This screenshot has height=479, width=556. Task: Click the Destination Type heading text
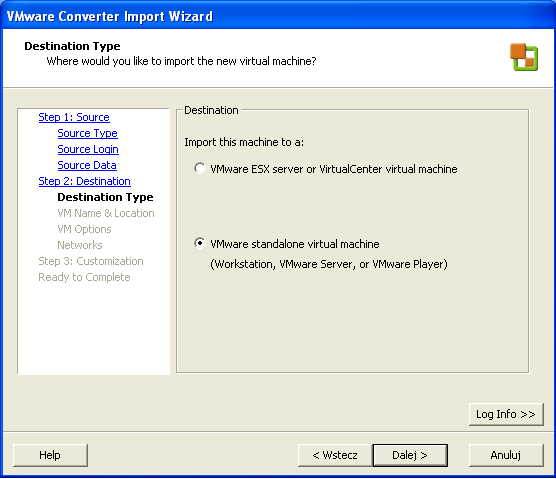click(72, 46)
